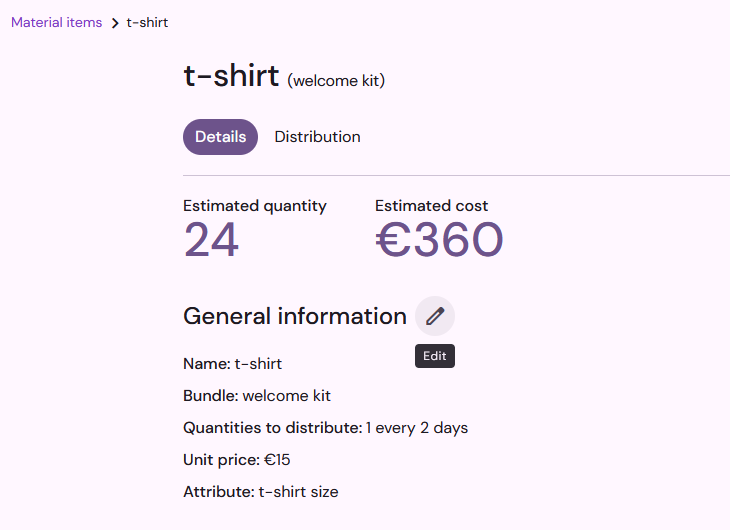
Task: Click the dark Edit tooltip label
Action: 435,356
